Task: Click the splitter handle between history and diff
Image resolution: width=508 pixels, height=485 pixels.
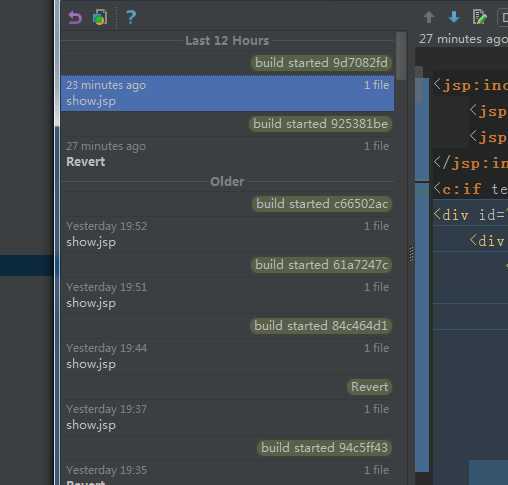Action: tap(411, 254)
